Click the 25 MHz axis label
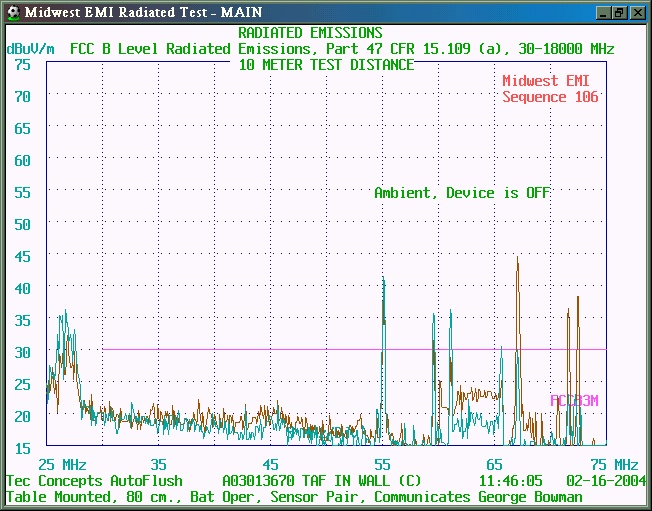Image resolution: width=652 pixels, height=511 pixels. tap(62, 464)
